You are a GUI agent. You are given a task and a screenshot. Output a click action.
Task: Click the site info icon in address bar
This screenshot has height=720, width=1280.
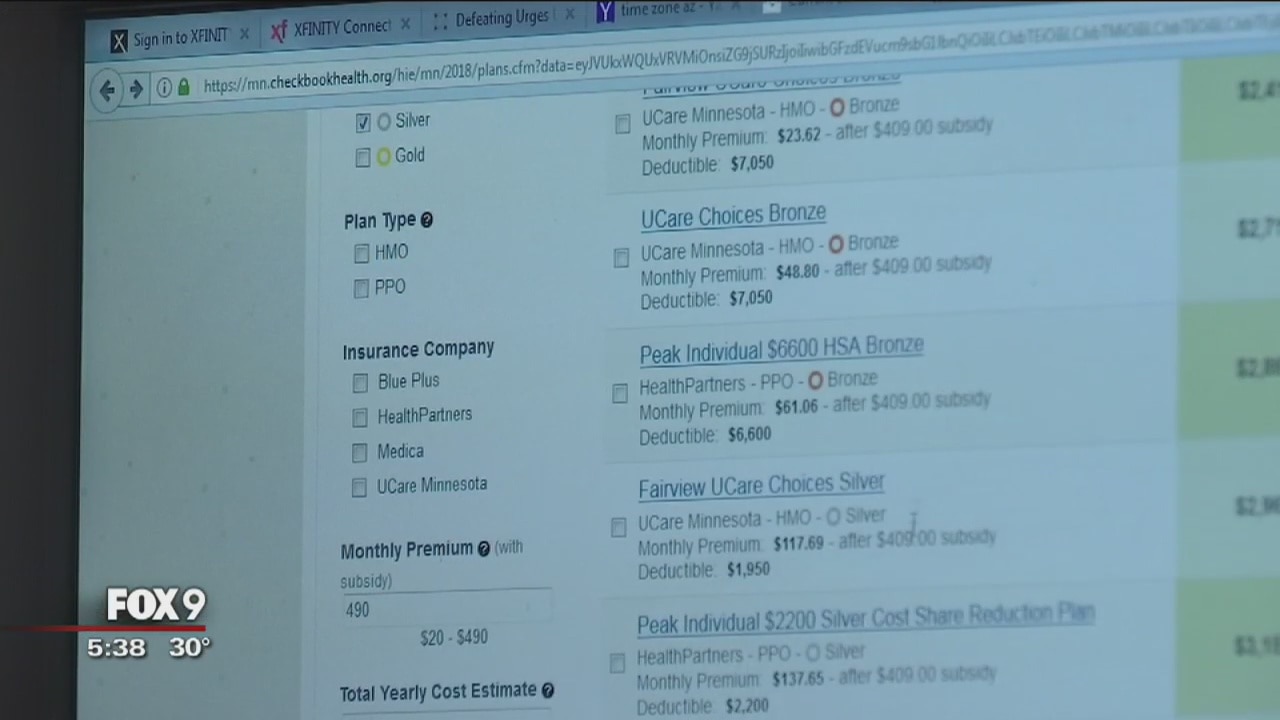[x=163, y=88]
